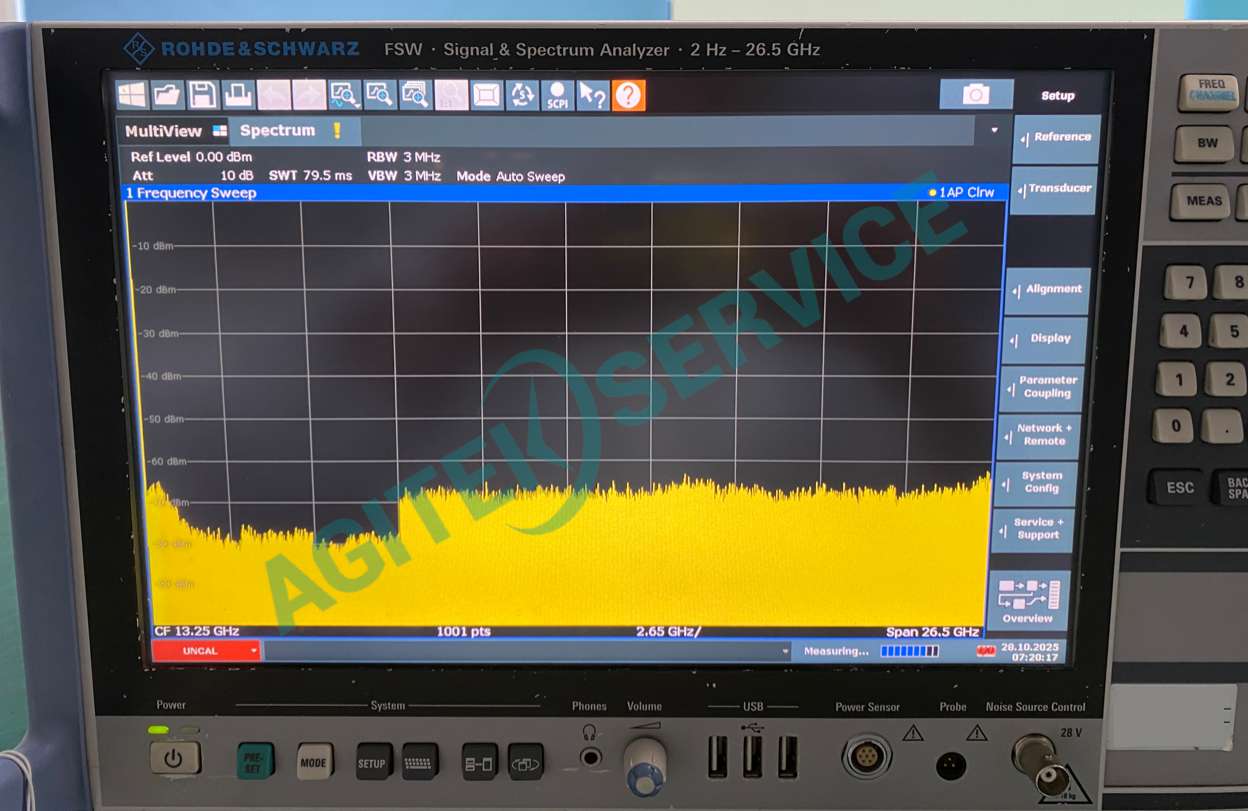Screen dimensions: 1248x811
Task: Open the red UNCAL status dropdown
Action: point(206,651)
